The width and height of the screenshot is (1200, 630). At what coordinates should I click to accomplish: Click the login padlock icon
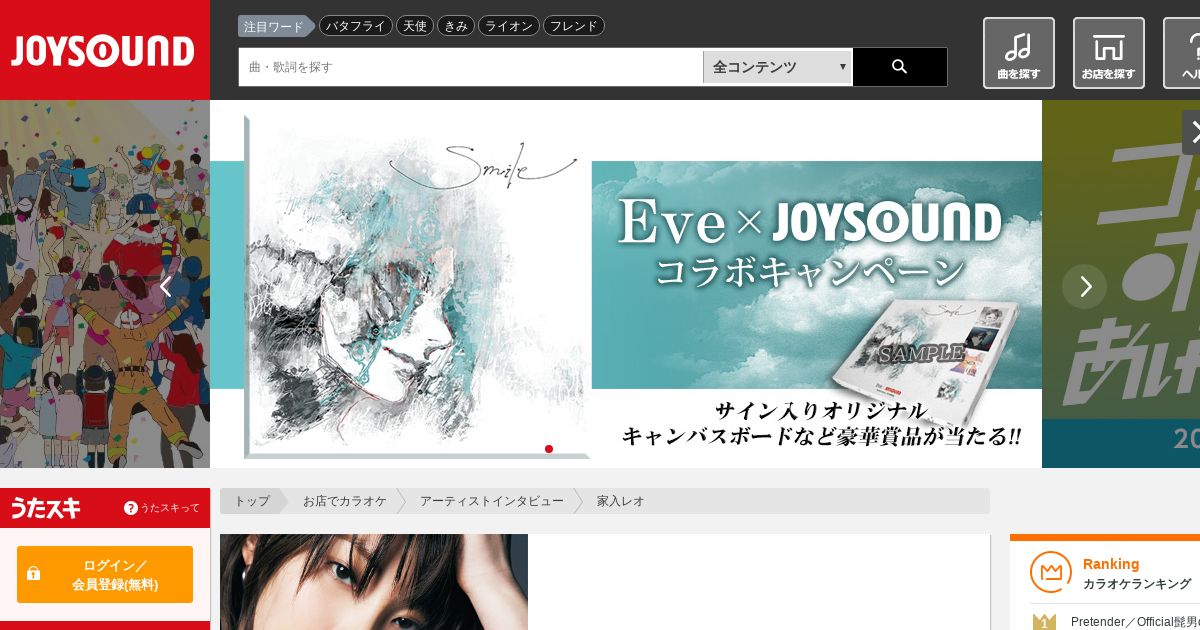(33, 574)
